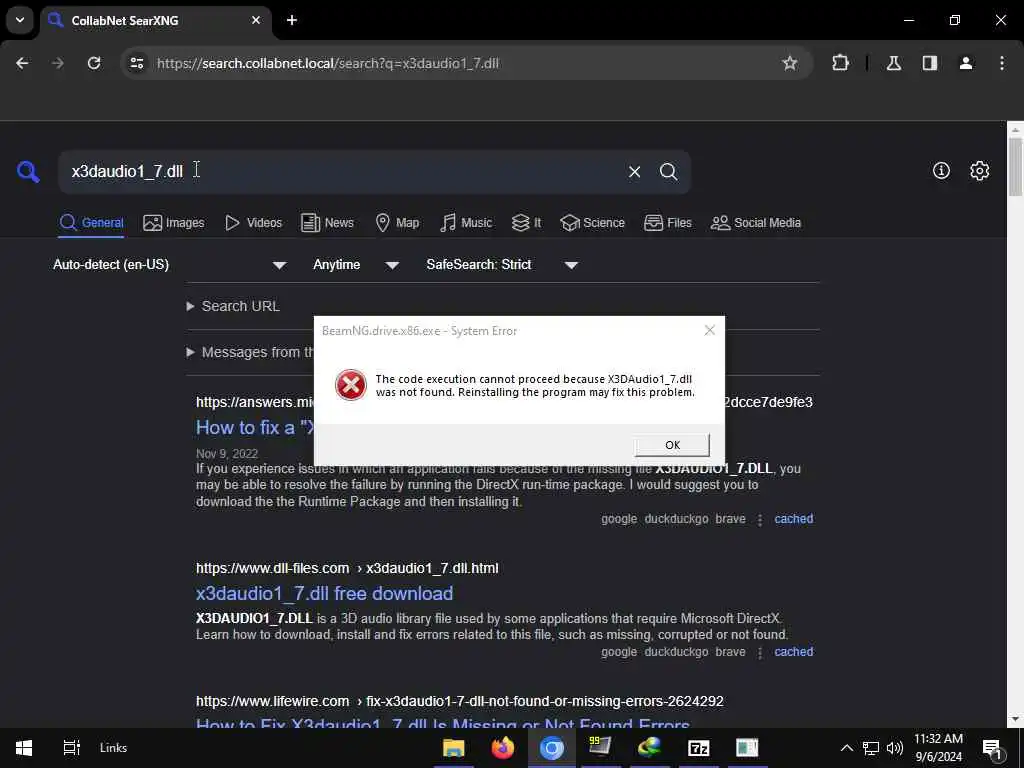Open the tab search dropdown arrow
Screen dimensions: 1024x768
[x=20, y=20]
